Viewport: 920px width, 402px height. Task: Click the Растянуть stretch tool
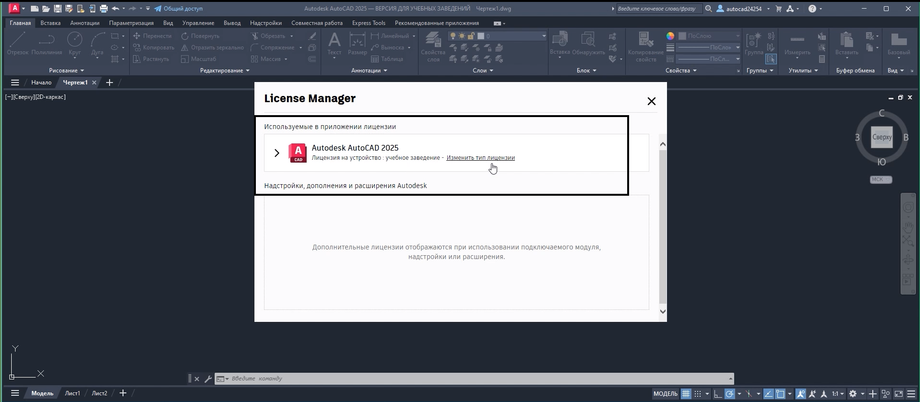151,59
